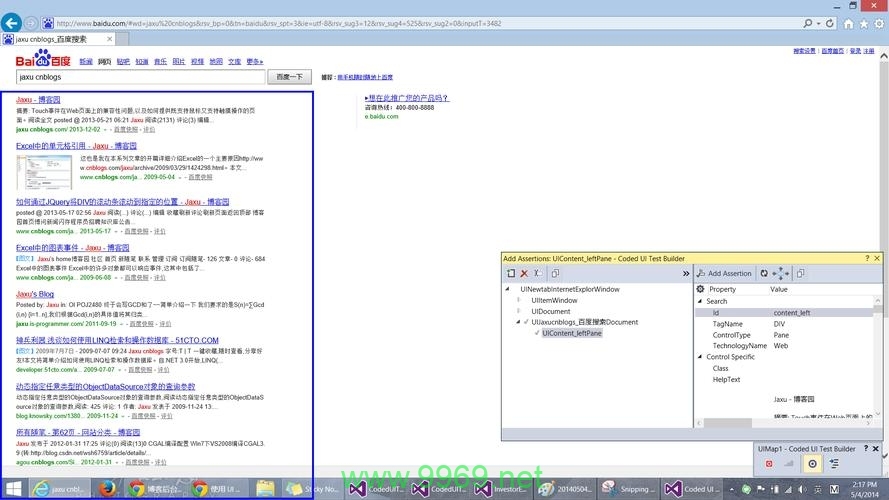Open Firefox from the taskbar

[107, 489]
